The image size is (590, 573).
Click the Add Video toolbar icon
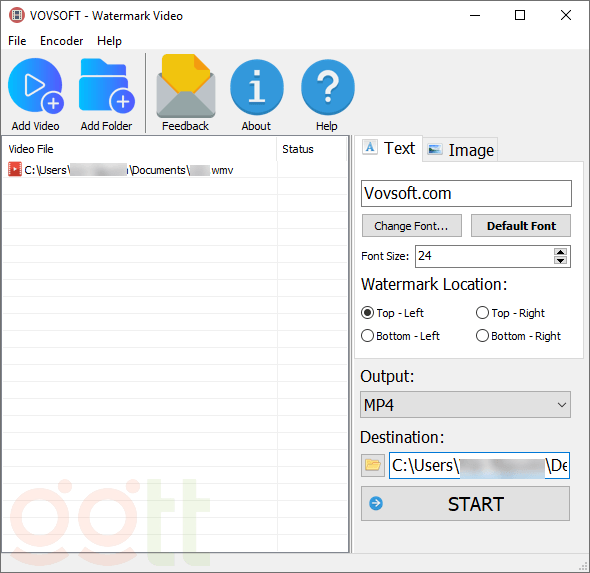pos(35,86)
